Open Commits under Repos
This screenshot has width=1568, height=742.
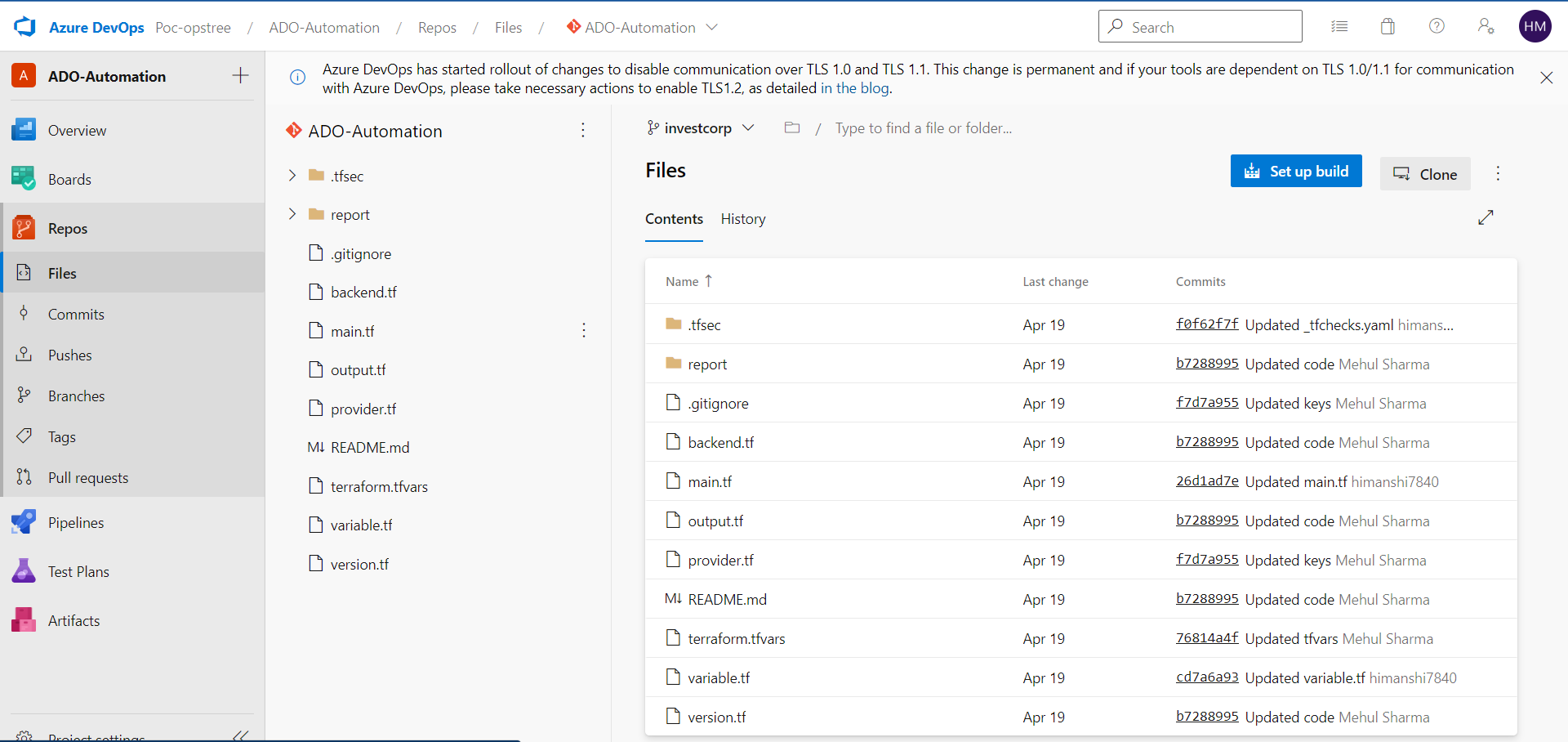[132, 314]
